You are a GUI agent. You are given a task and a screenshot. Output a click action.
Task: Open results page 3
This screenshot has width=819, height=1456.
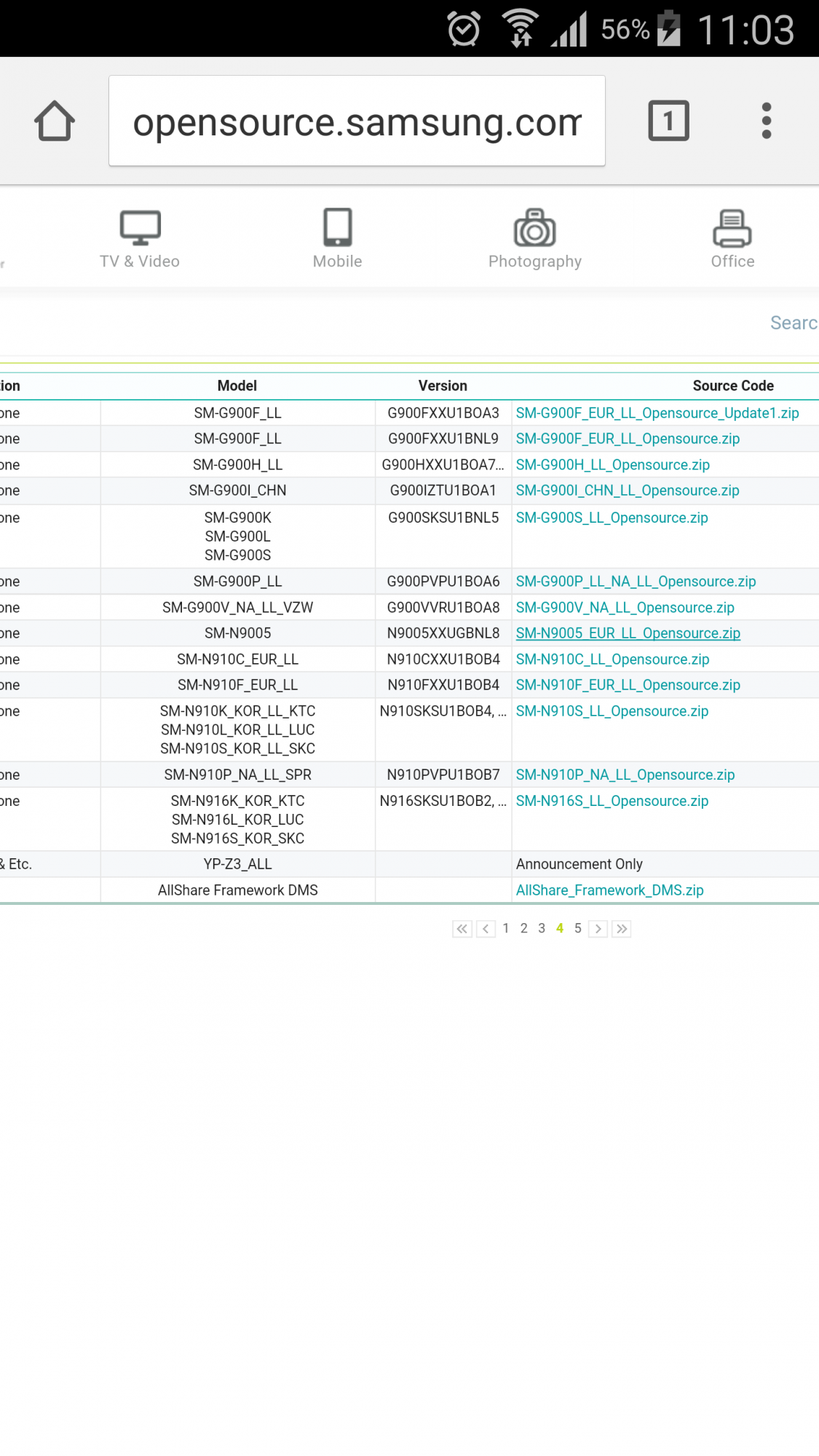click(x=542, y=928)
